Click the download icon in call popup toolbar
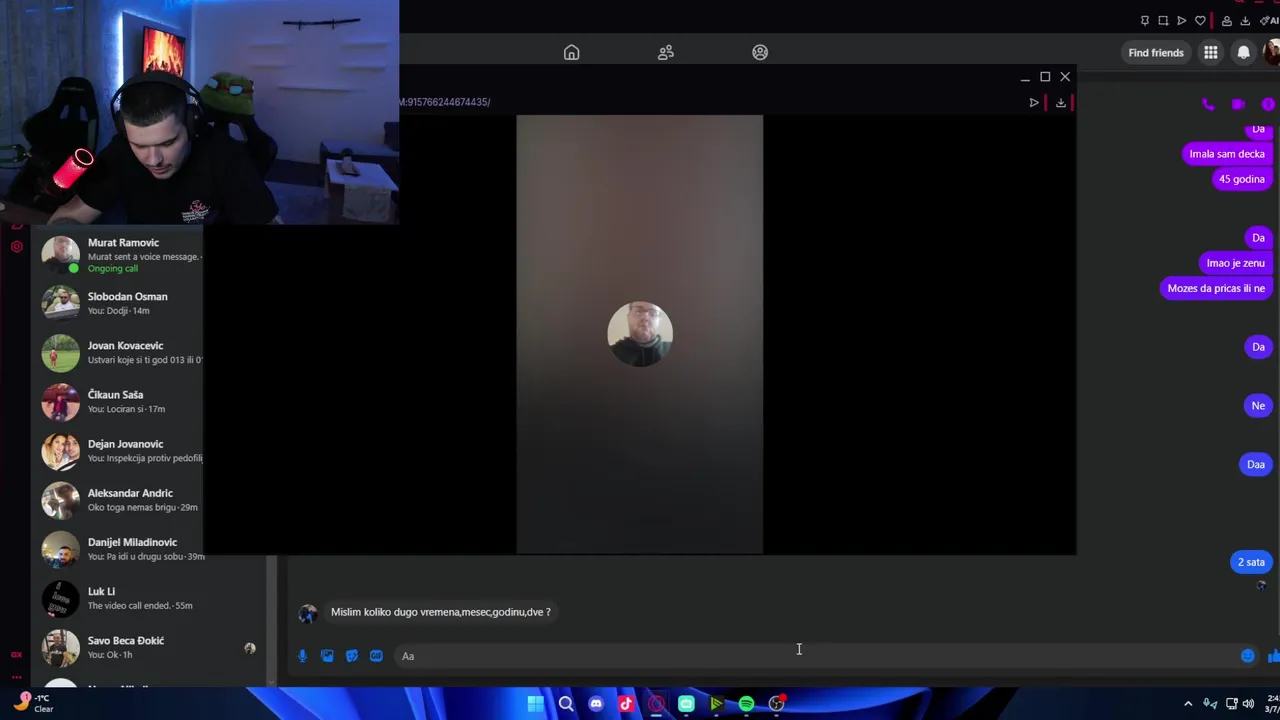 [x=1061, y=102]
